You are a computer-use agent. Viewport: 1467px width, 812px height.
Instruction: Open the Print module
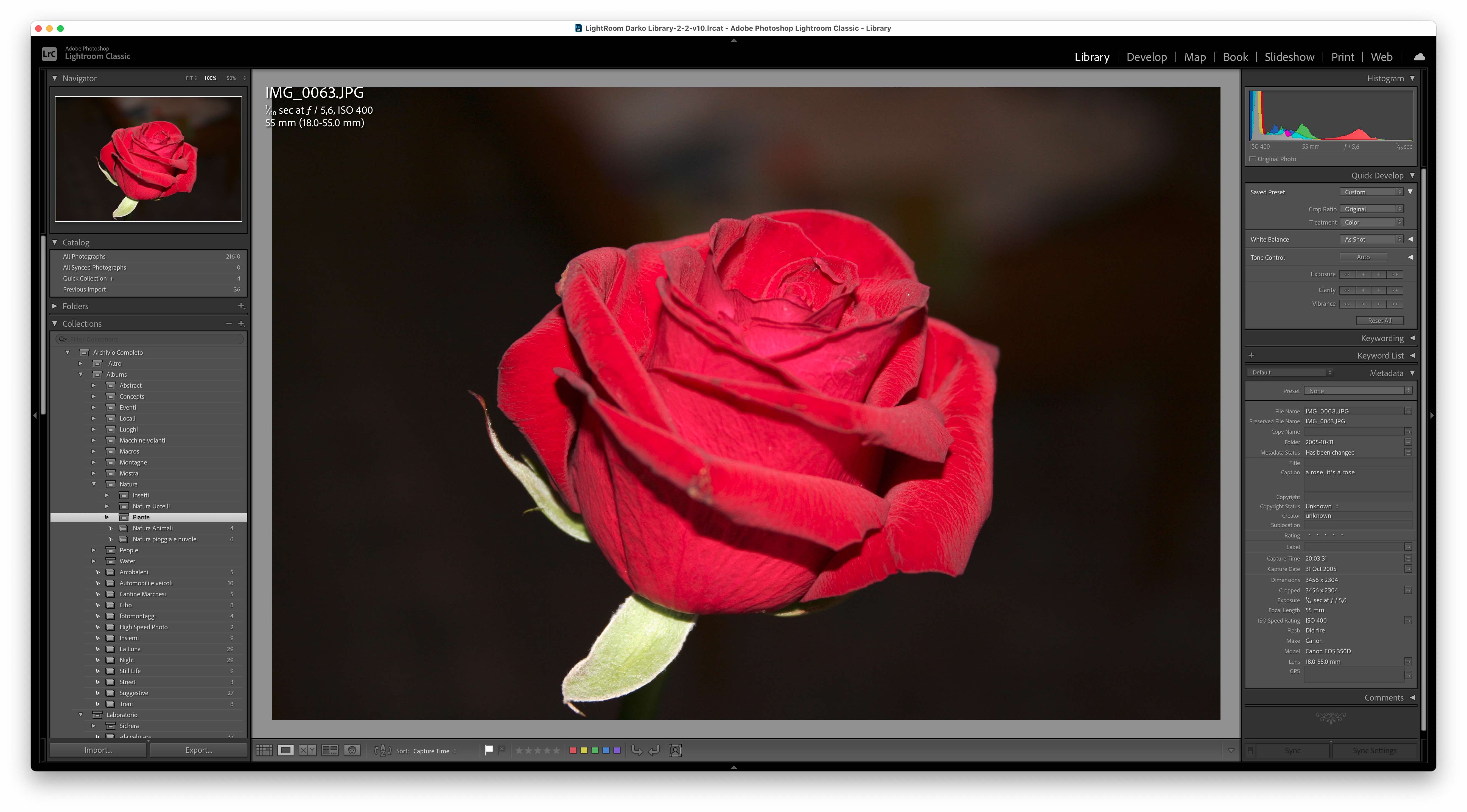[1342, 57]
